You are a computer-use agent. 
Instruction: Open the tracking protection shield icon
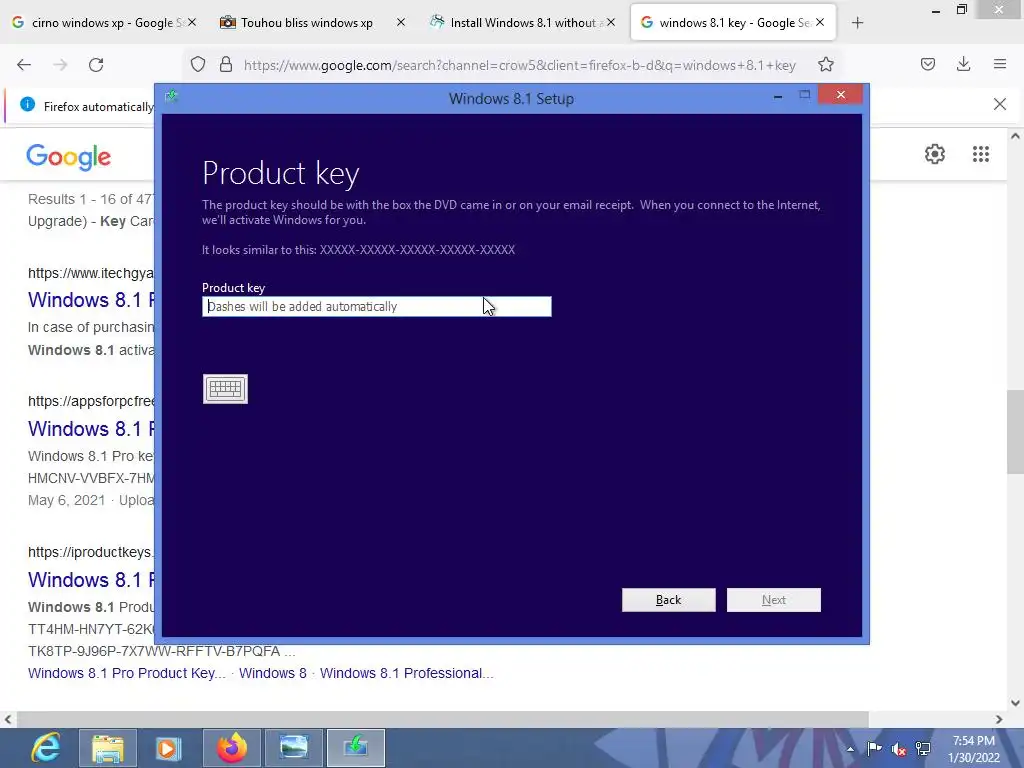[x=198, y=65]
